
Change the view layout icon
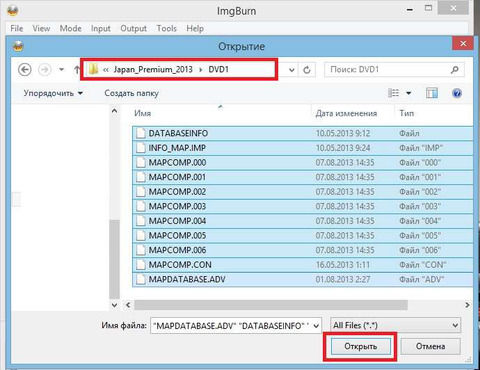pyautogui.click(x=394, y=93)
